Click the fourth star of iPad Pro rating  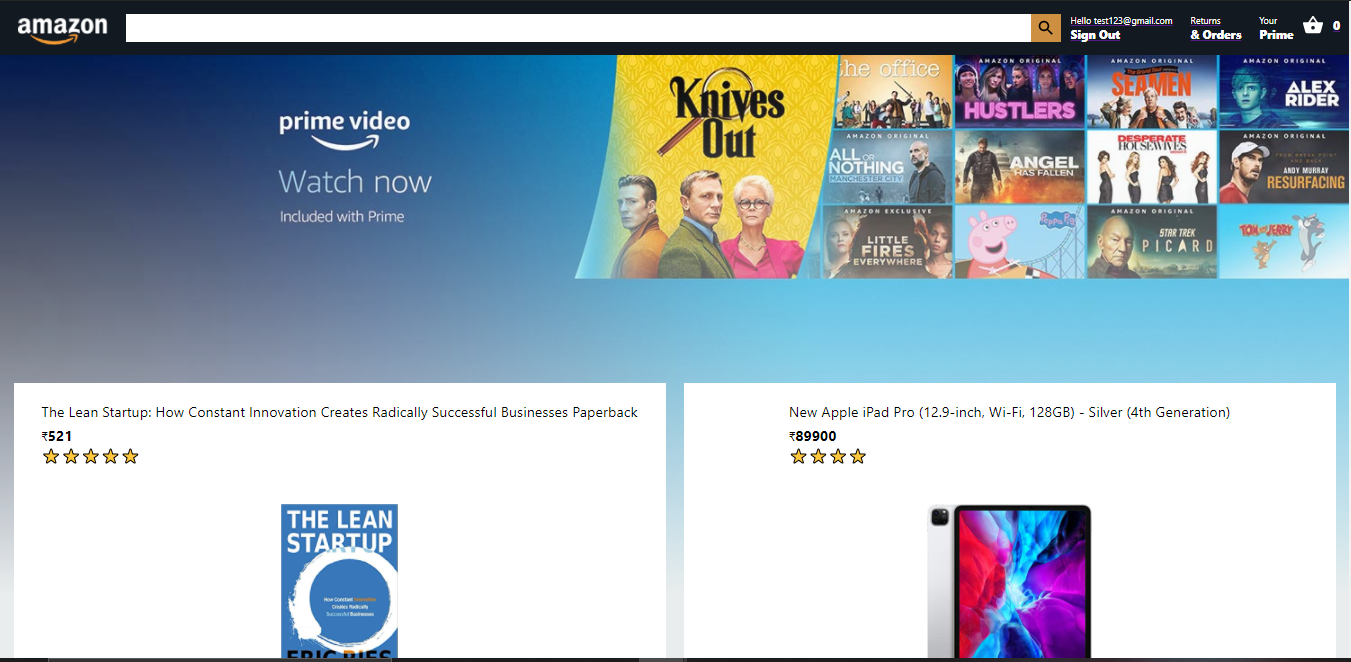pos(858,457)
